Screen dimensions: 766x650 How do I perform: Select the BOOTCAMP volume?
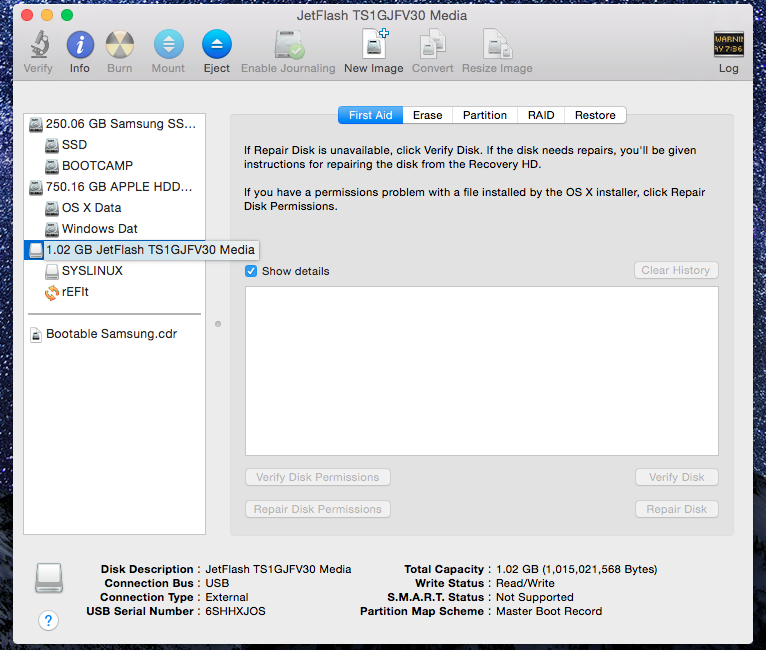point(114,166)
